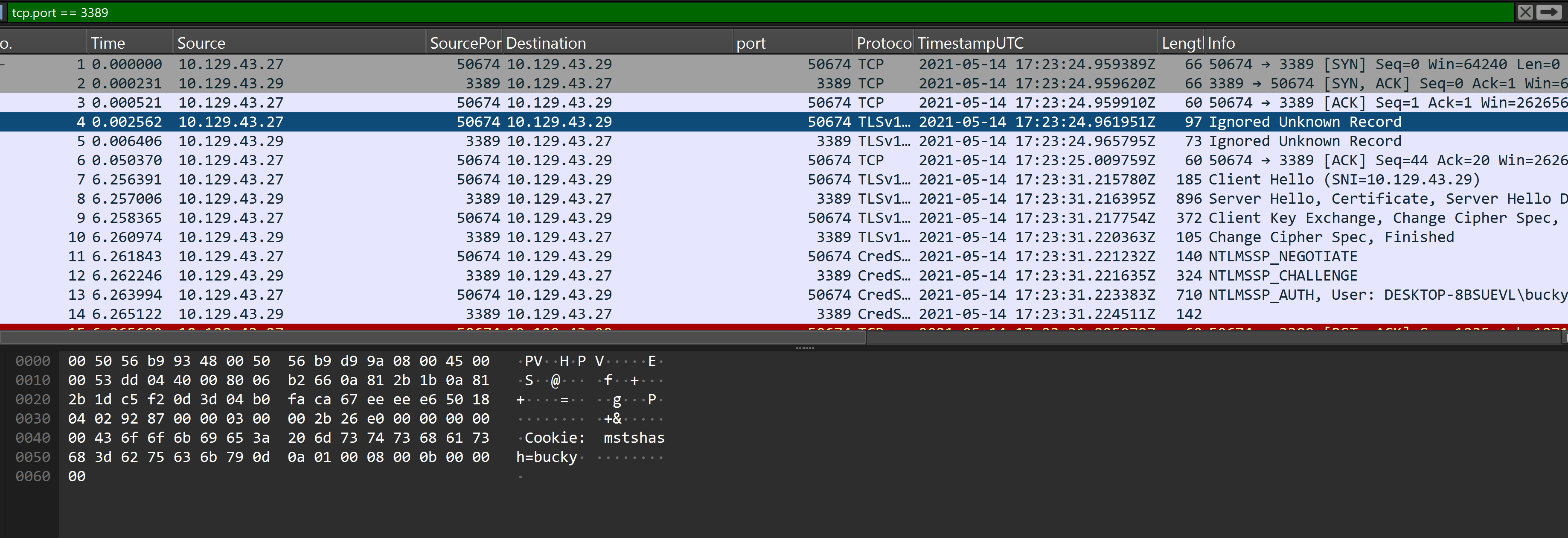The width and height of the screenshot is (1568, 538).
Task: Sort by the Source column header
Action: tap(300, 43)
